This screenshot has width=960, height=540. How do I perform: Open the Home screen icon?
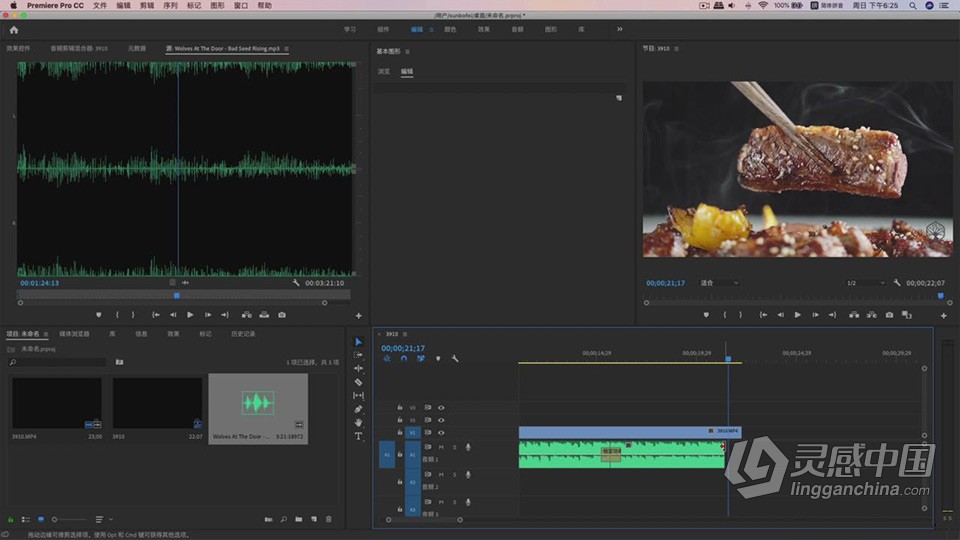pos(13,29)
